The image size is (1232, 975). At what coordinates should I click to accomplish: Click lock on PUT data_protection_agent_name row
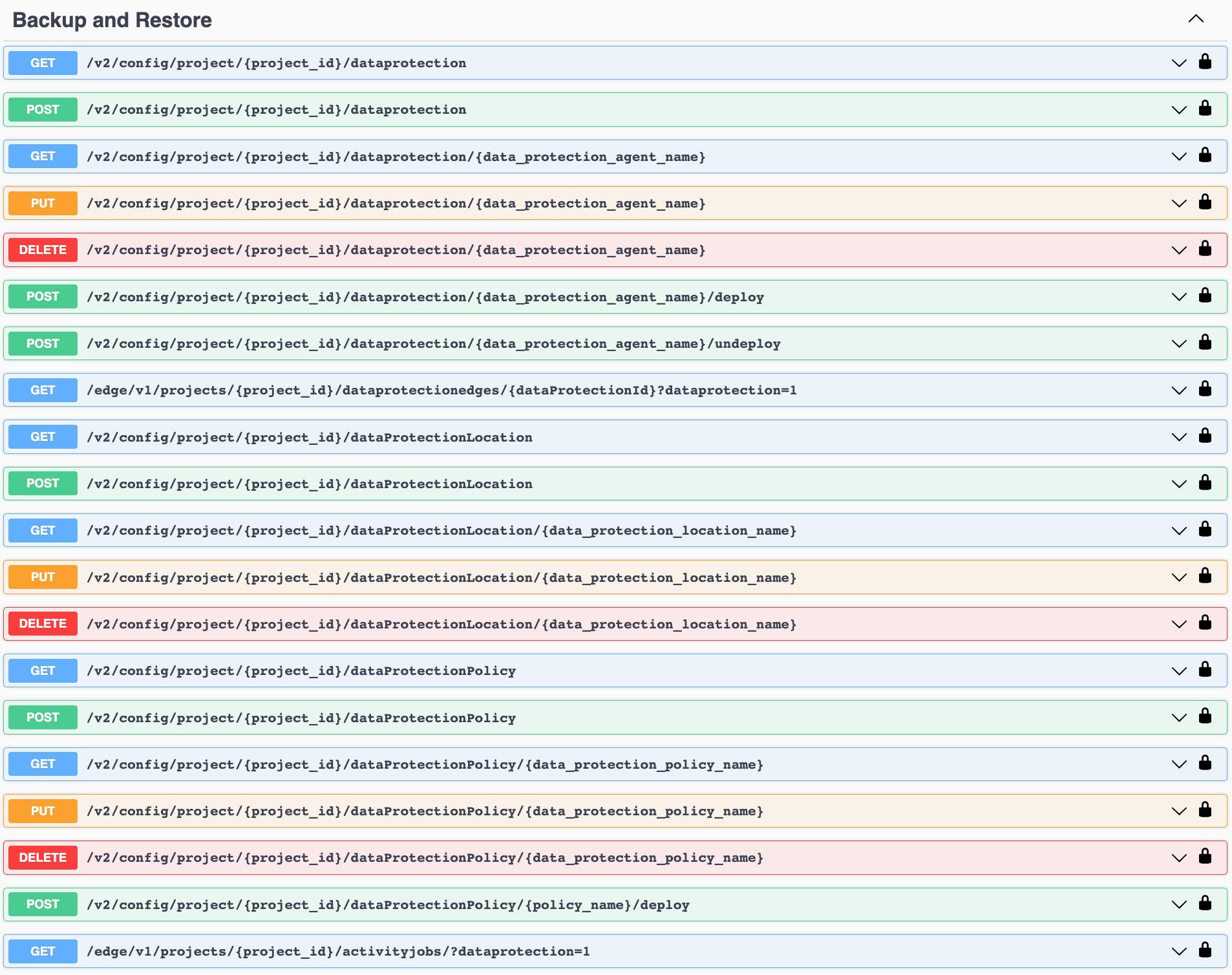1205,202
